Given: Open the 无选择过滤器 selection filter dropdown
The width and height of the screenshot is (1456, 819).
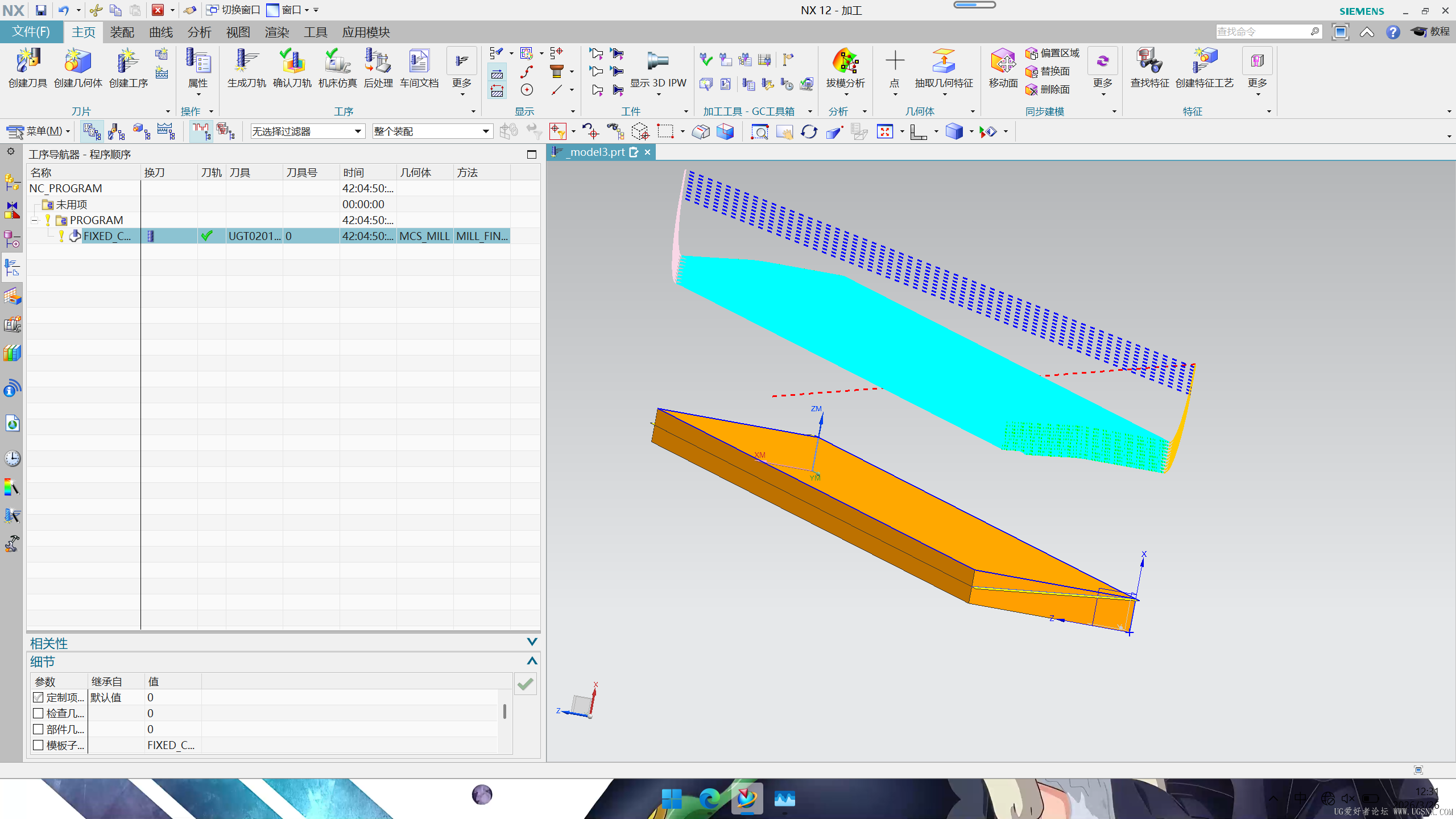Looking at the screenshot, I should tap(357, 131).
